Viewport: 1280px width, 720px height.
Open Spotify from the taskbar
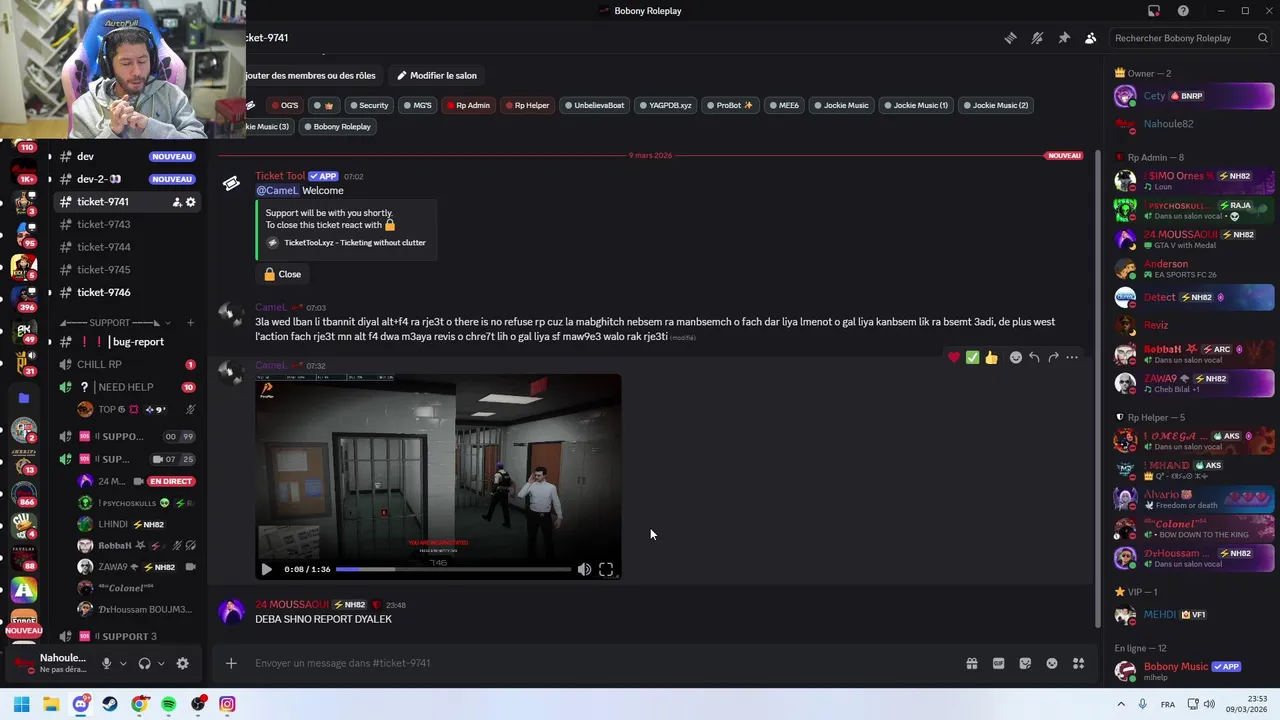pyautogui.click(x=168, y=704)
